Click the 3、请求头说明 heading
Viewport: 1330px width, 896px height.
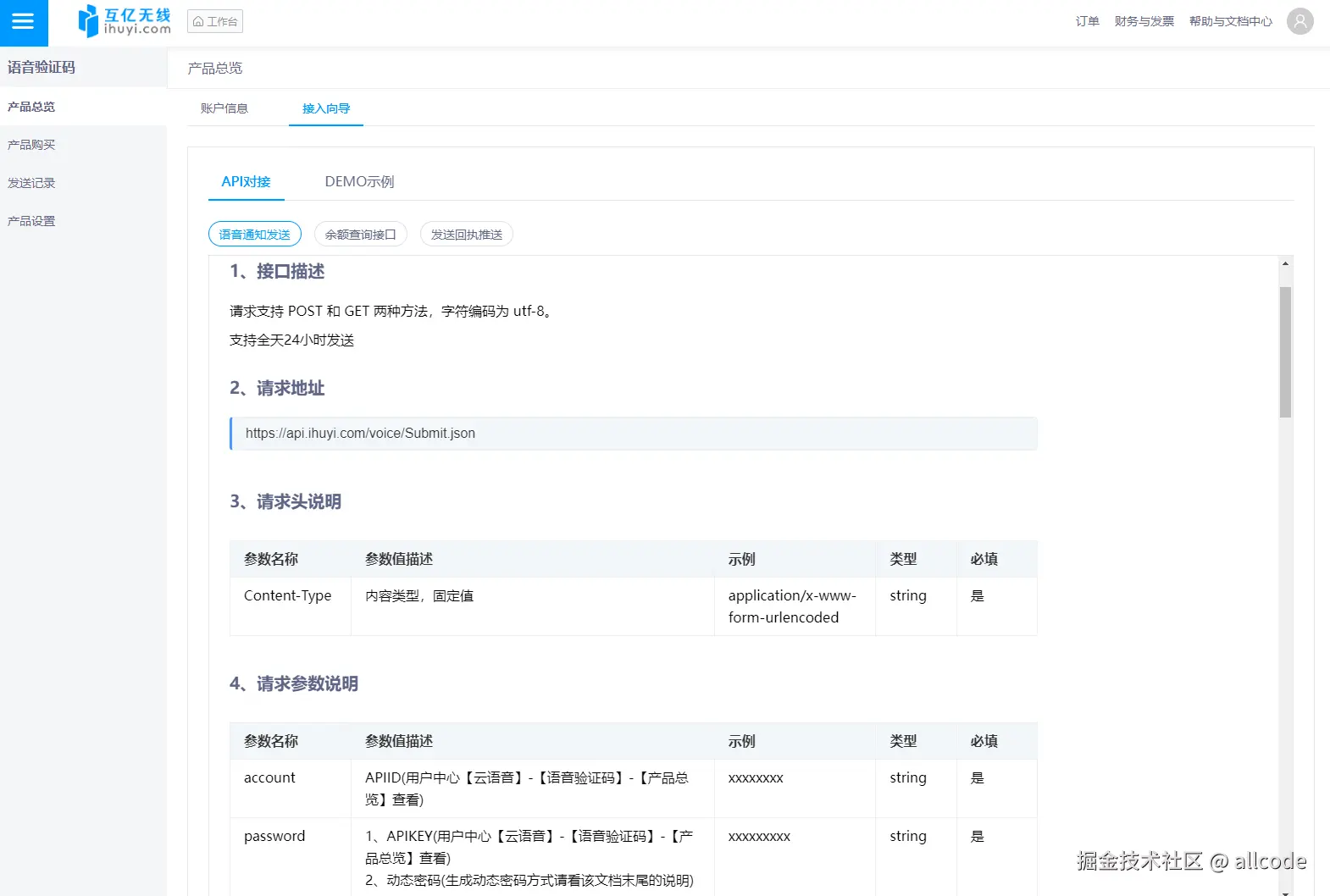tap(285, 501)
